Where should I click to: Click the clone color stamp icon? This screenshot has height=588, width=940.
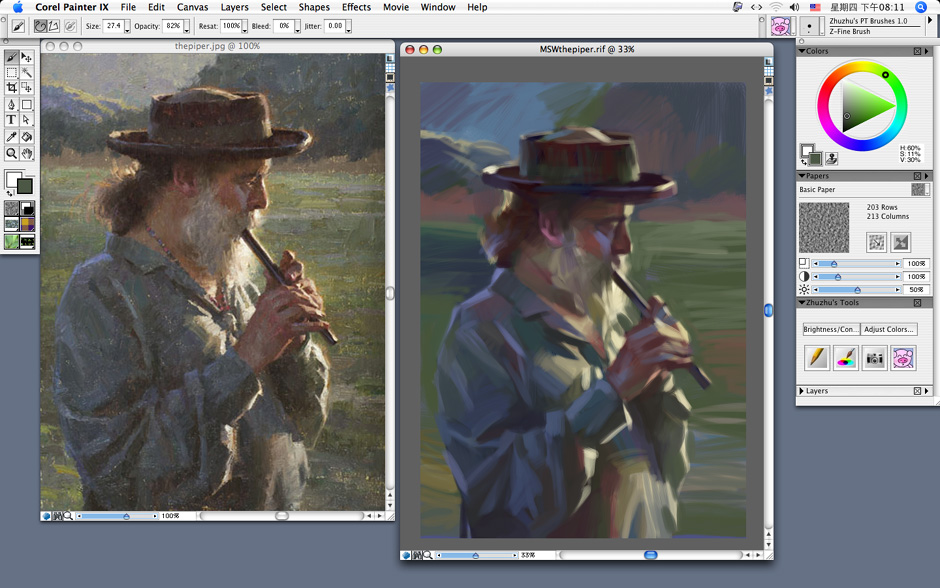[x=831, y=158]
